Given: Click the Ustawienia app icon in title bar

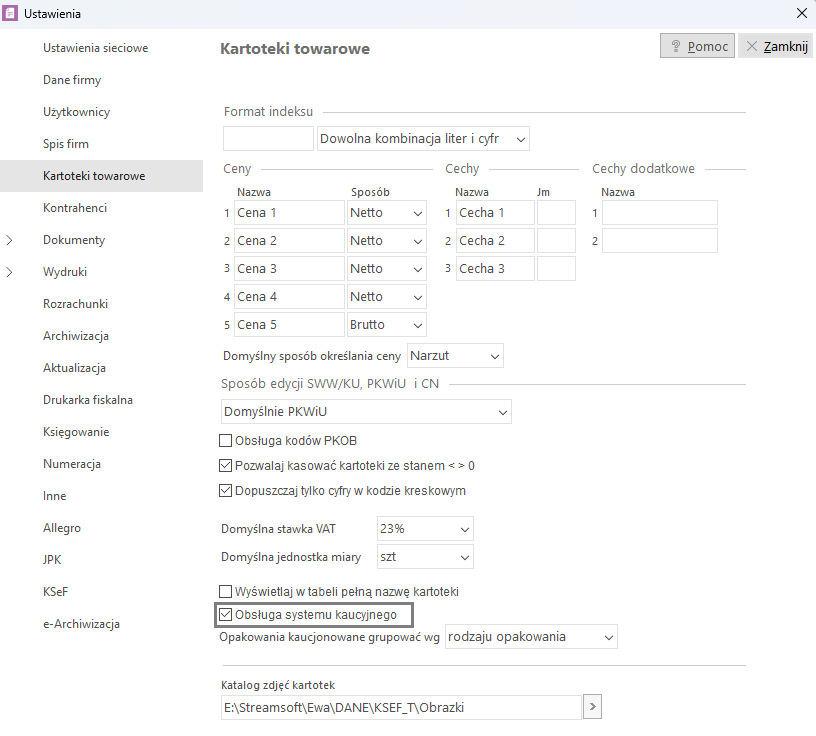Looking at the screenshot, I should [11, 14].
